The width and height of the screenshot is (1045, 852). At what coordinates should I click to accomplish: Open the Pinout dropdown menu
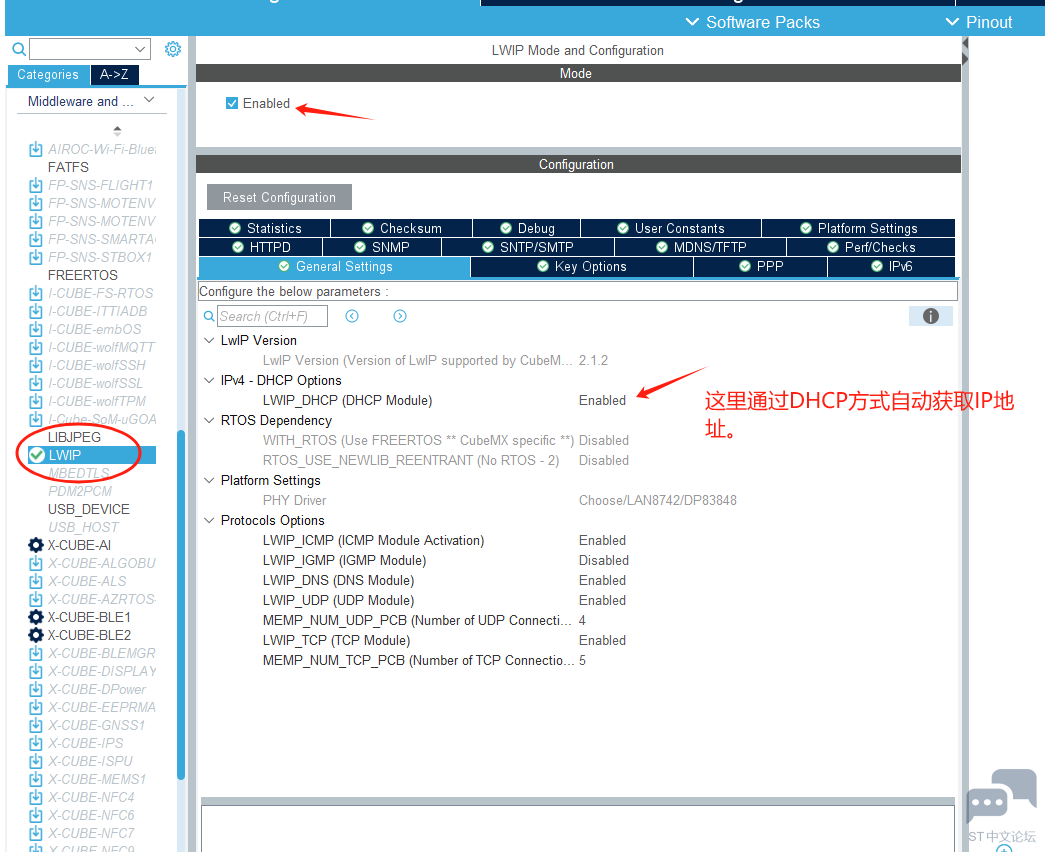(978, 22)
